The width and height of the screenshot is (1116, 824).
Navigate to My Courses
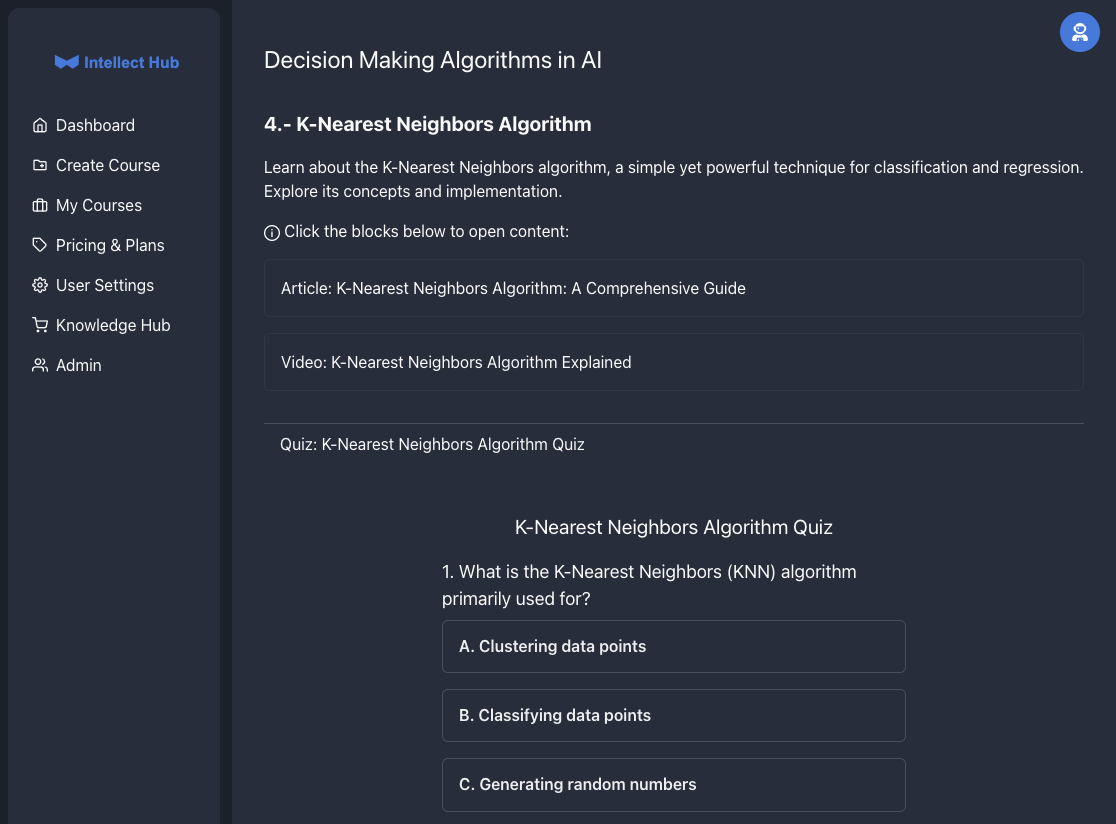click(99, 205)
